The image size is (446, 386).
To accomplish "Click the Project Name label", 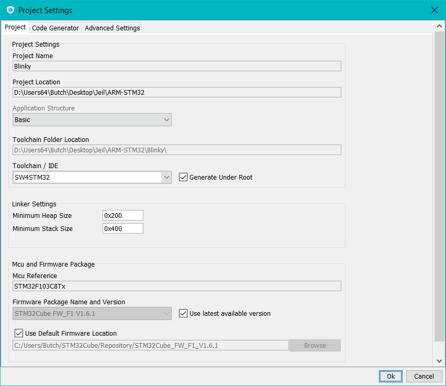I will 33,56.
